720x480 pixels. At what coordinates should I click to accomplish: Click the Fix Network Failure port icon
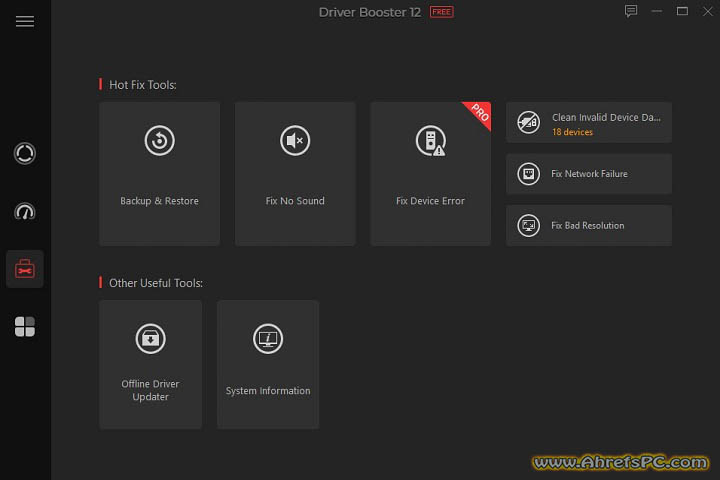click(529, 174)
